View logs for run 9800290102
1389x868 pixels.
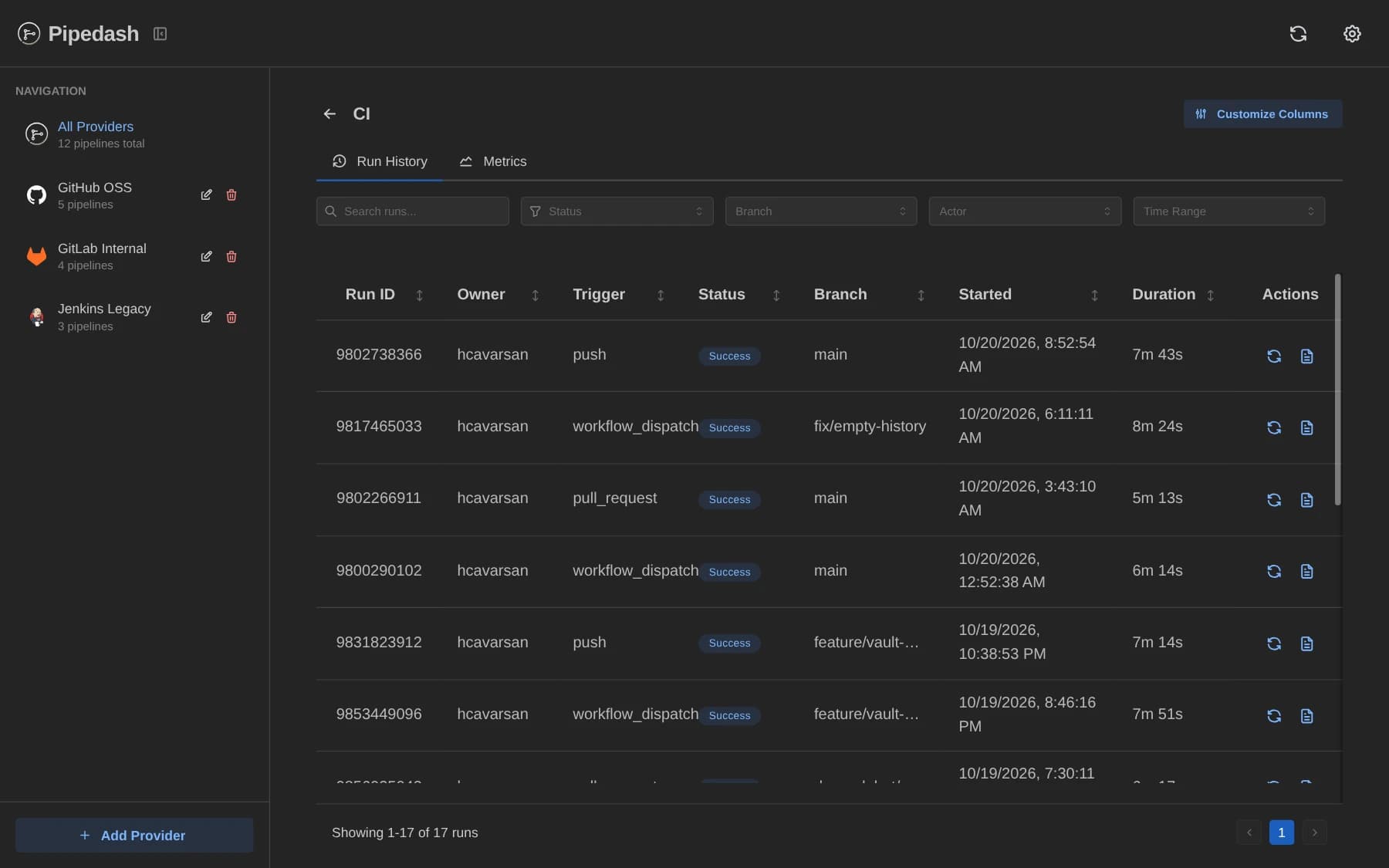[x=1306, y=571]
